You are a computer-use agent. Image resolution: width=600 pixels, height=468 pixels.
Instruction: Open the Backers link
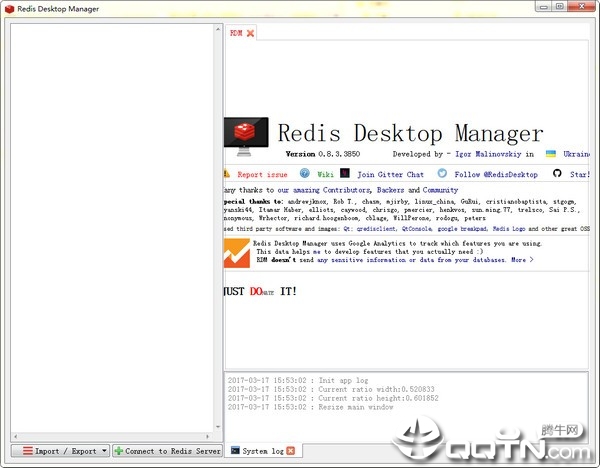pos(390,190)
